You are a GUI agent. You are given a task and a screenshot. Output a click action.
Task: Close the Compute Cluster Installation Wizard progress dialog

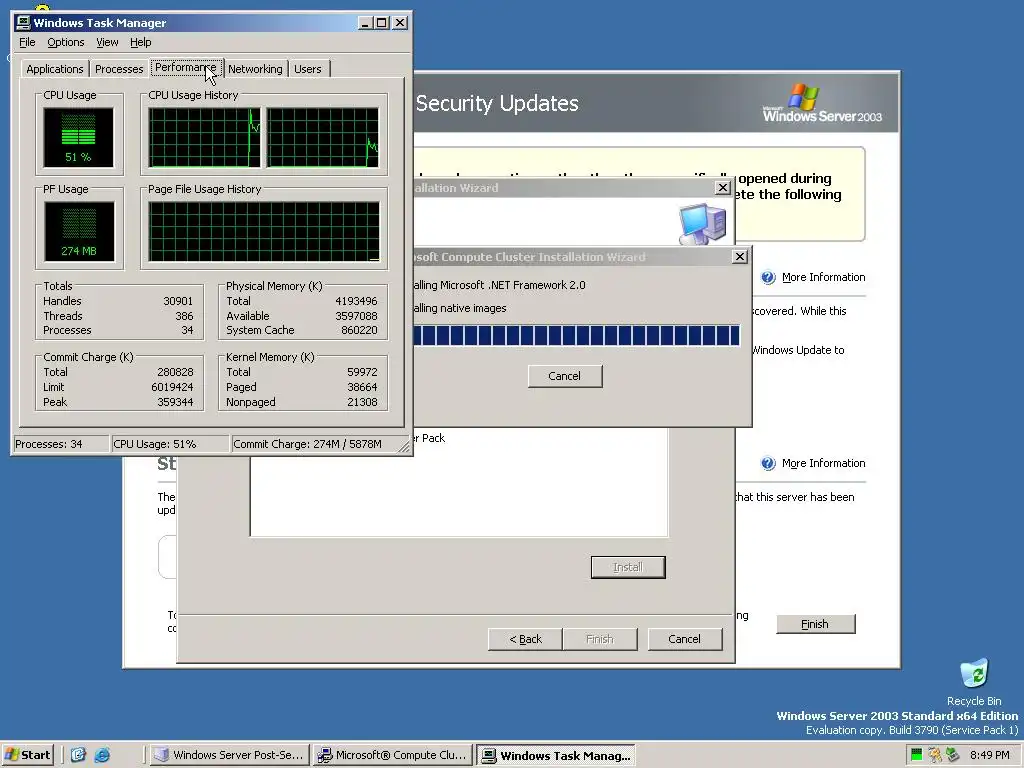coord(739,257)
